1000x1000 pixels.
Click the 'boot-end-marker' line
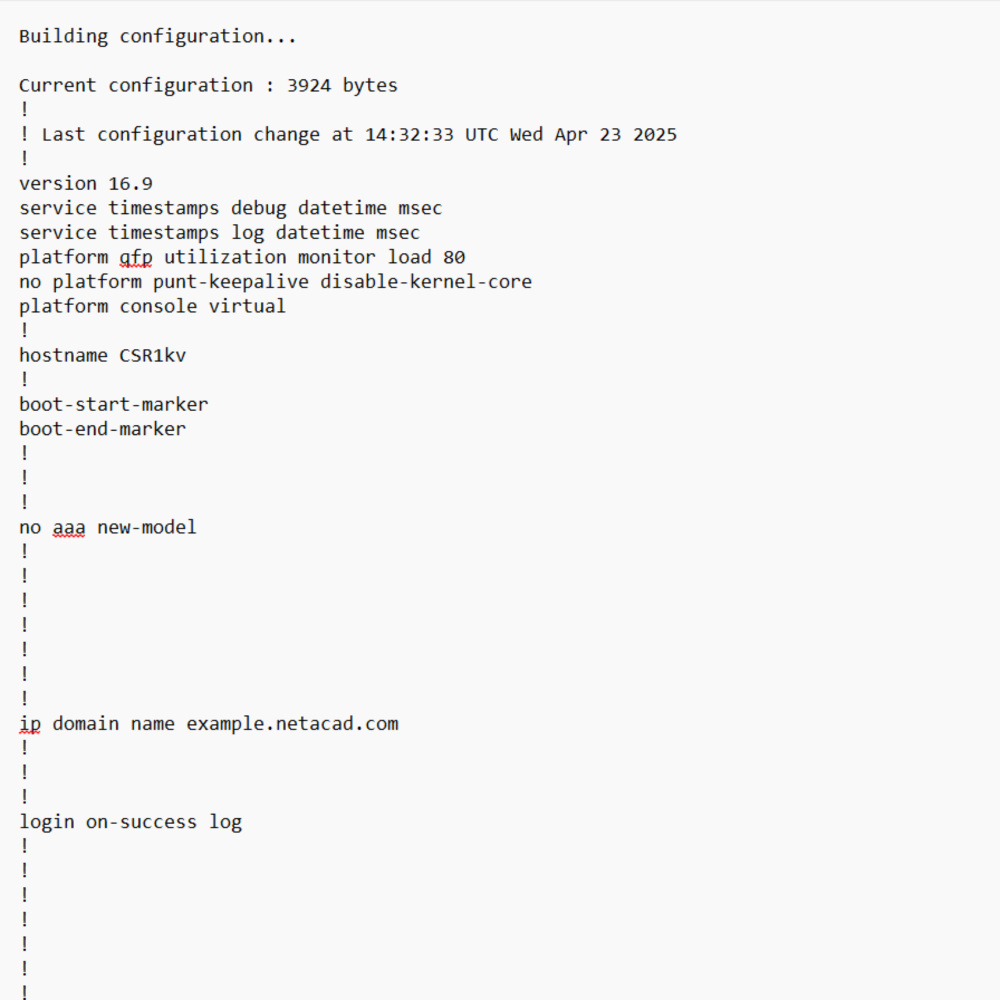103,429
